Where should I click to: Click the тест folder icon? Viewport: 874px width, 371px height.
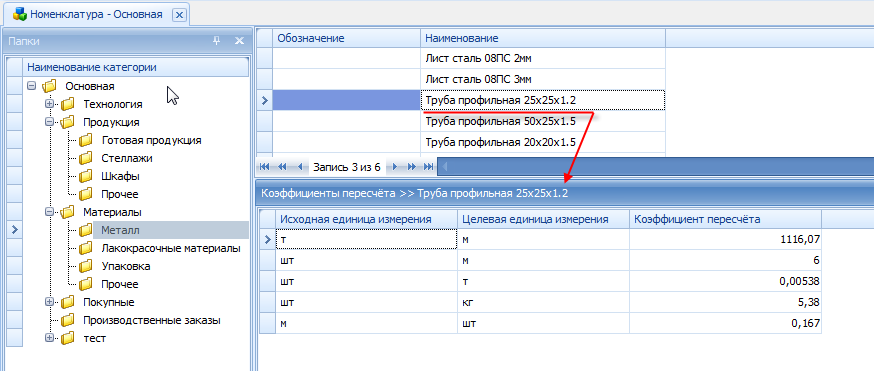tap(67, 338)
